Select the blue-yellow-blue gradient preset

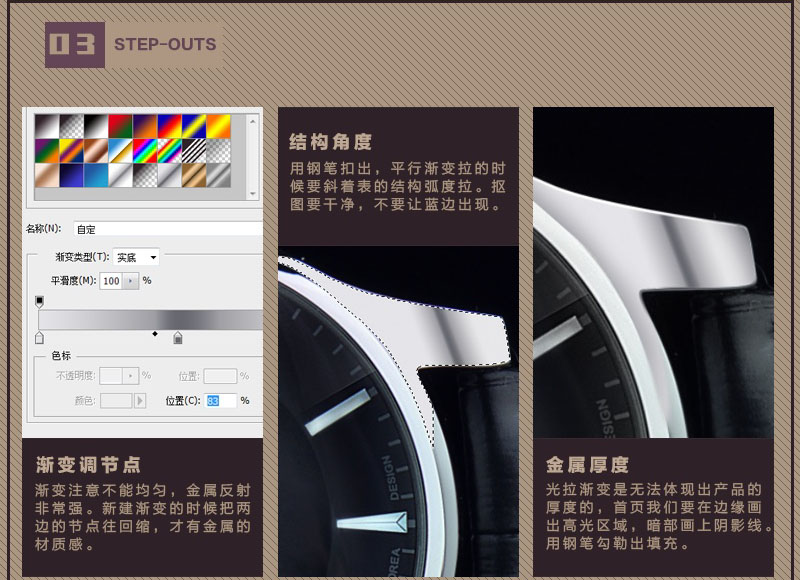(x=194, y=126)
